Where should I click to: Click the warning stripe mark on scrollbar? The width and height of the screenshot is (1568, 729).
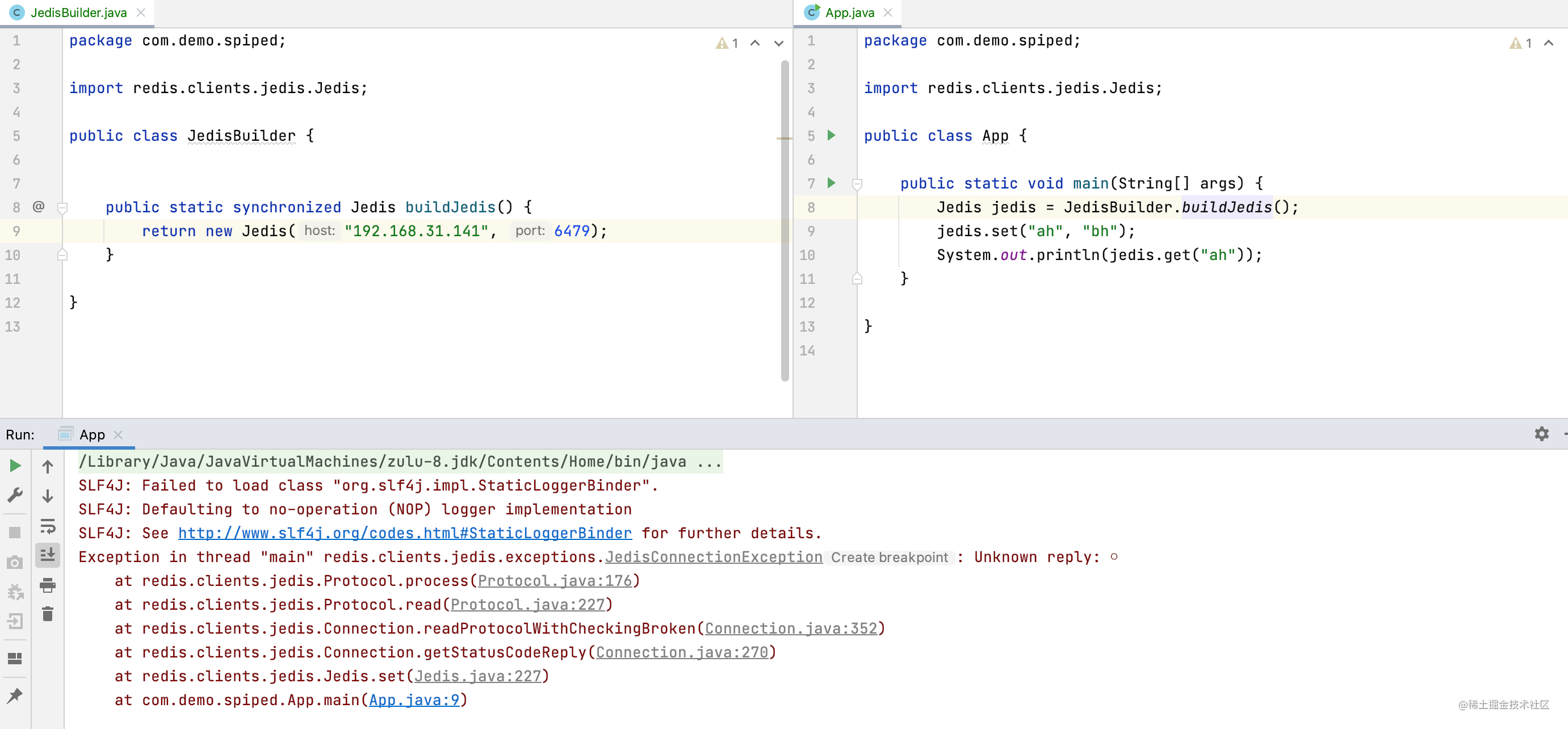pyautogui.click(x=785, y=138)
